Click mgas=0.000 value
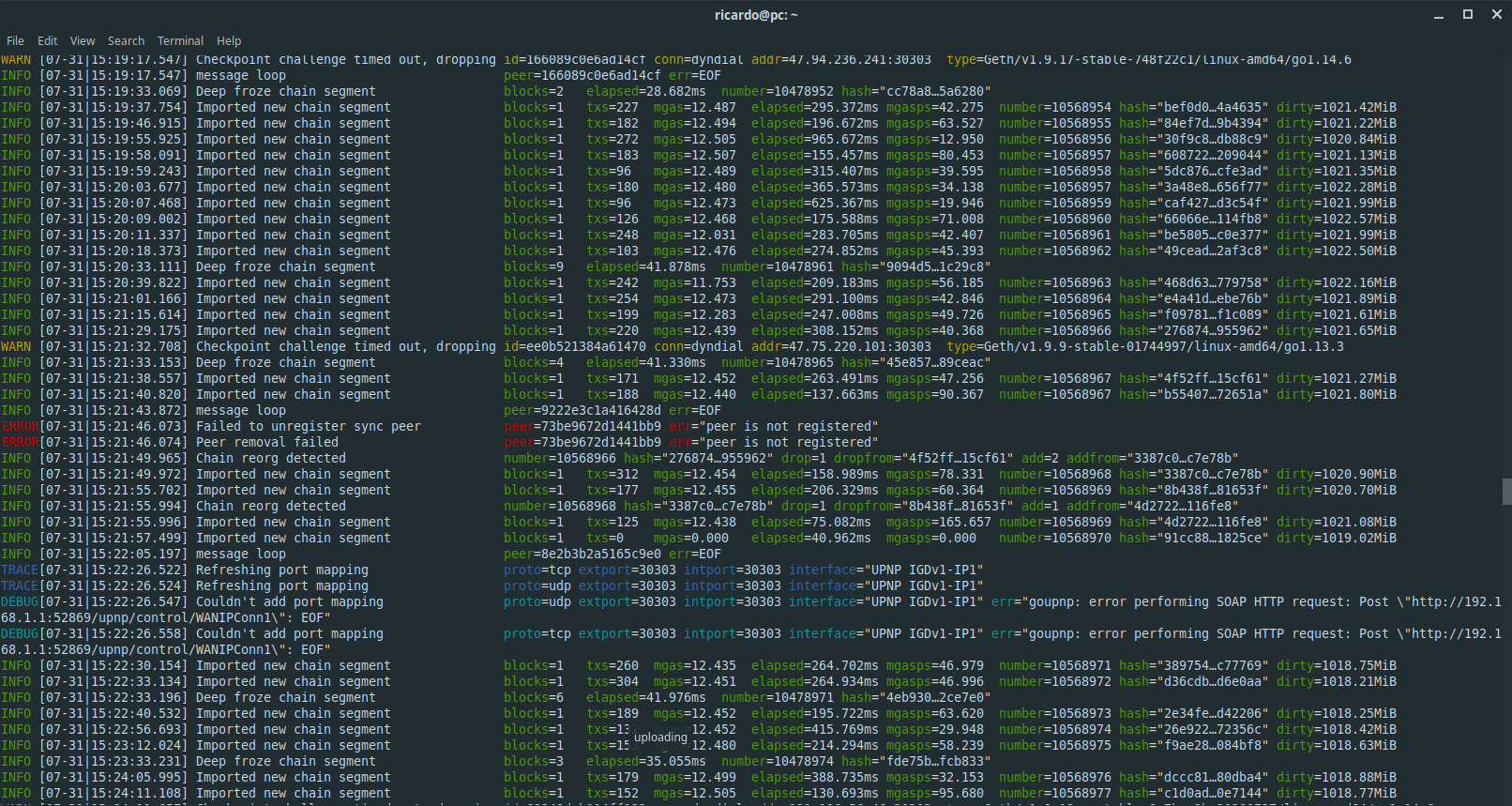 [691, 538]
